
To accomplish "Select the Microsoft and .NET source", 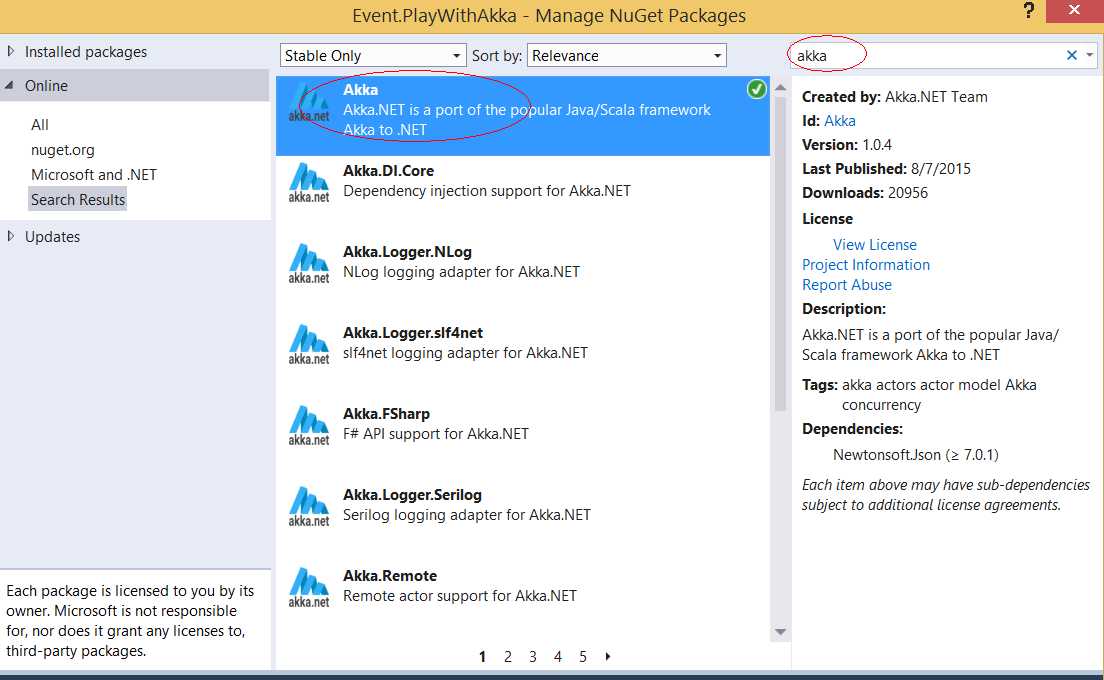I will (x=94, y=175).
